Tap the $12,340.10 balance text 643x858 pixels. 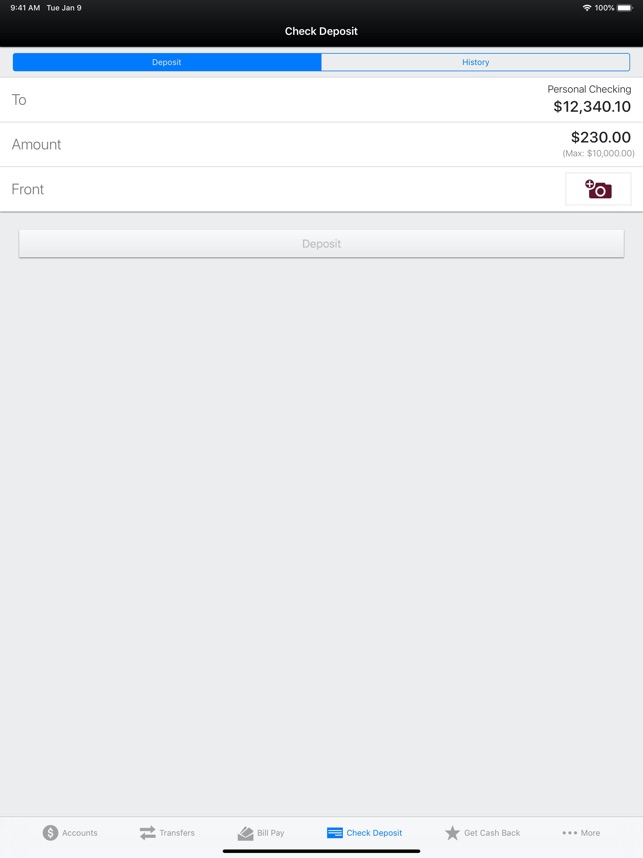point(589,104)
